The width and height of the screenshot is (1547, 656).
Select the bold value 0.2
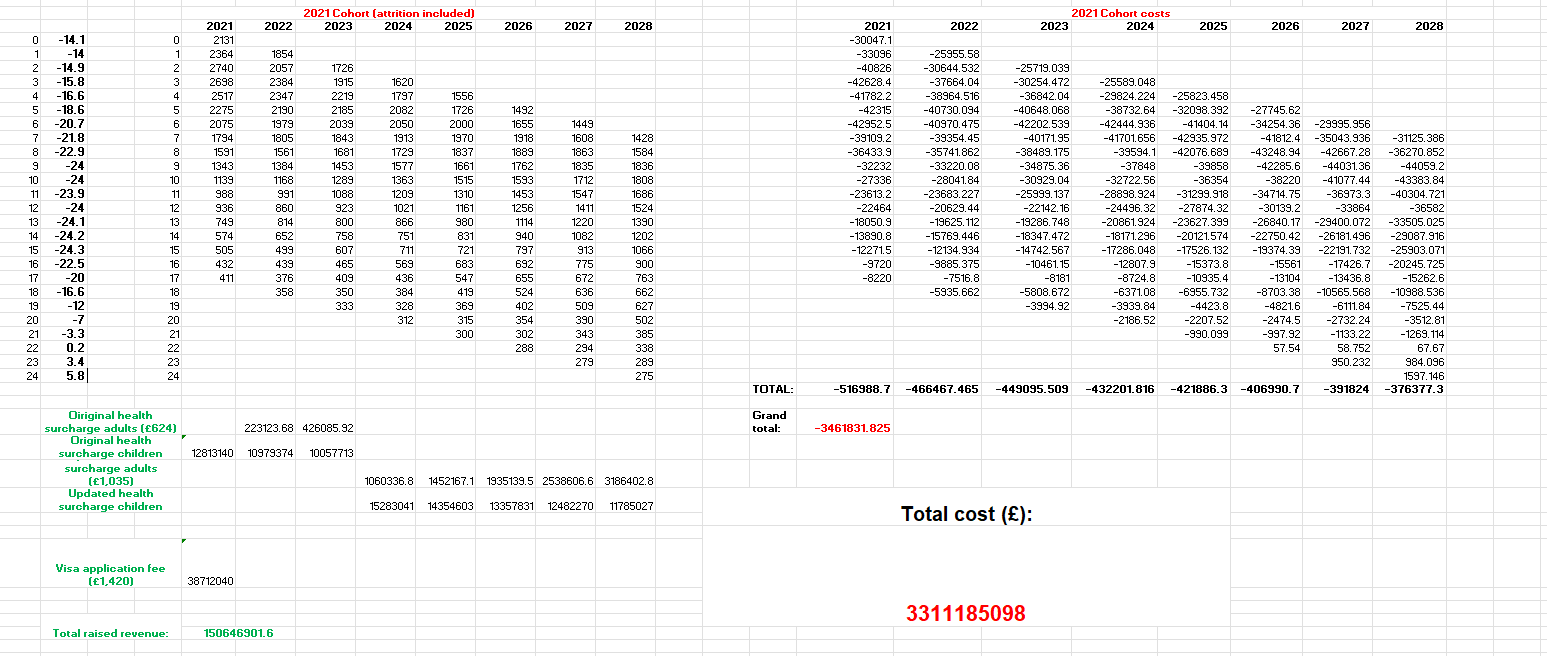coord(76,348)
